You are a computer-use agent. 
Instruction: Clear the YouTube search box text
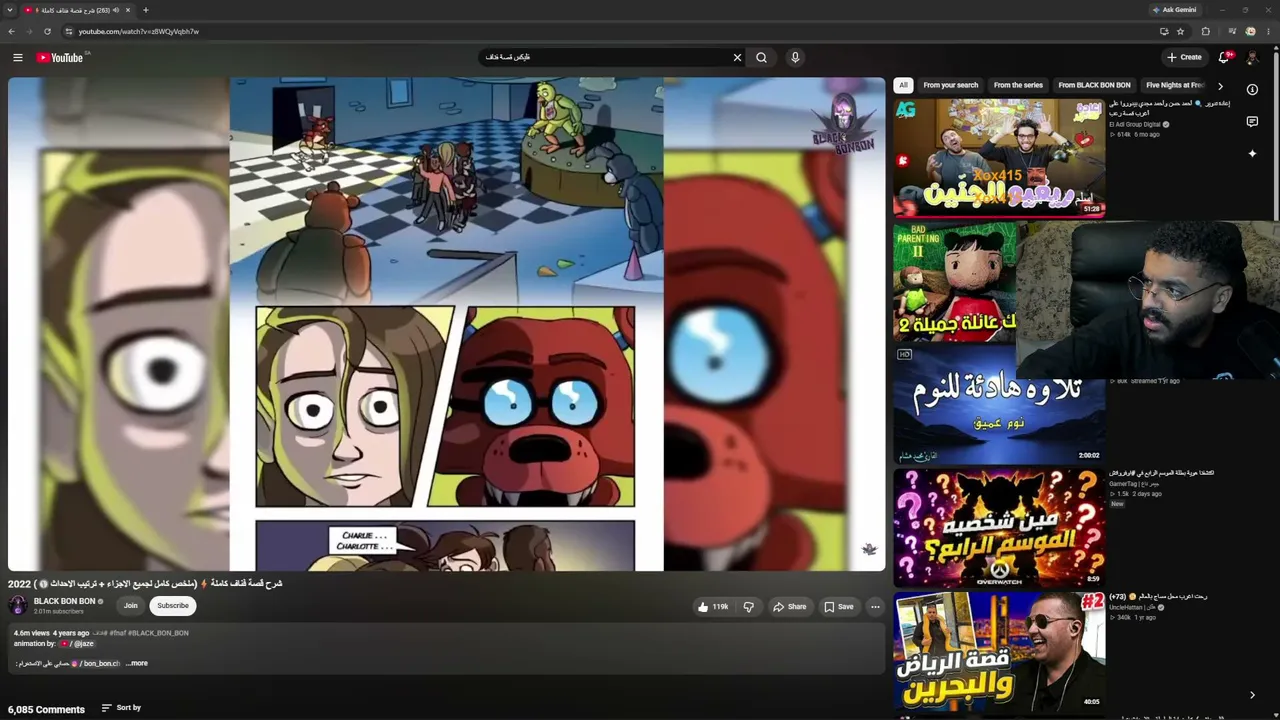(737, 57)
